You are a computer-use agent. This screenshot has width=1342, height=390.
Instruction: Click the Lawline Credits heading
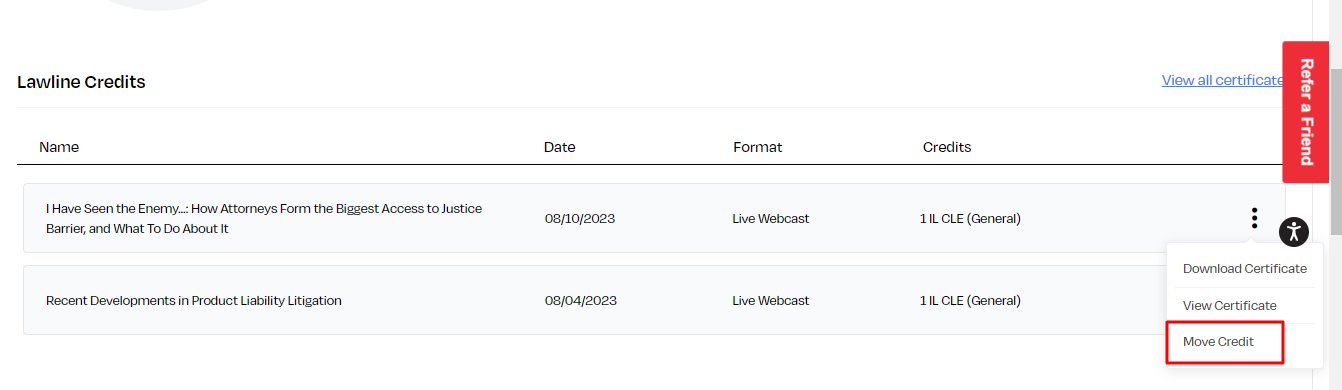tap(81, 82)
